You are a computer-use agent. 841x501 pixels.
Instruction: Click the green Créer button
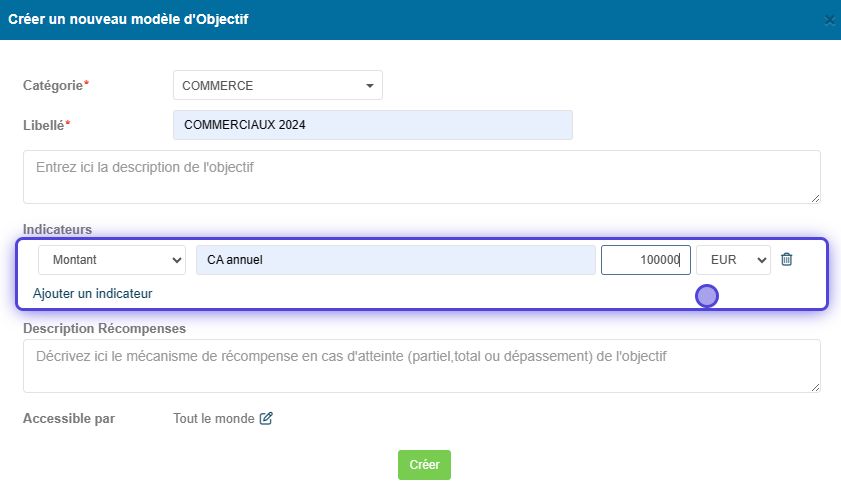coord(424,465)
